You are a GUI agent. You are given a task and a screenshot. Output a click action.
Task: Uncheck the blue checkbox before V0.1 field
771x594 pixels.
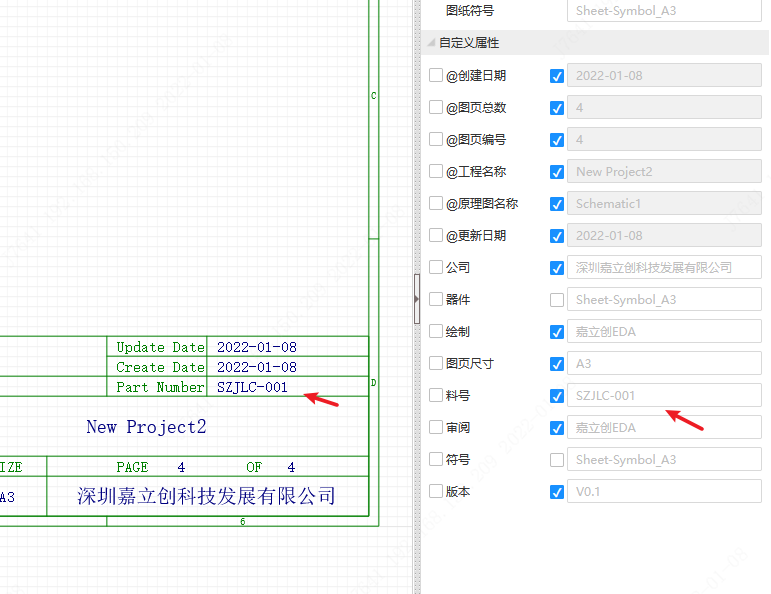(557, 492)
